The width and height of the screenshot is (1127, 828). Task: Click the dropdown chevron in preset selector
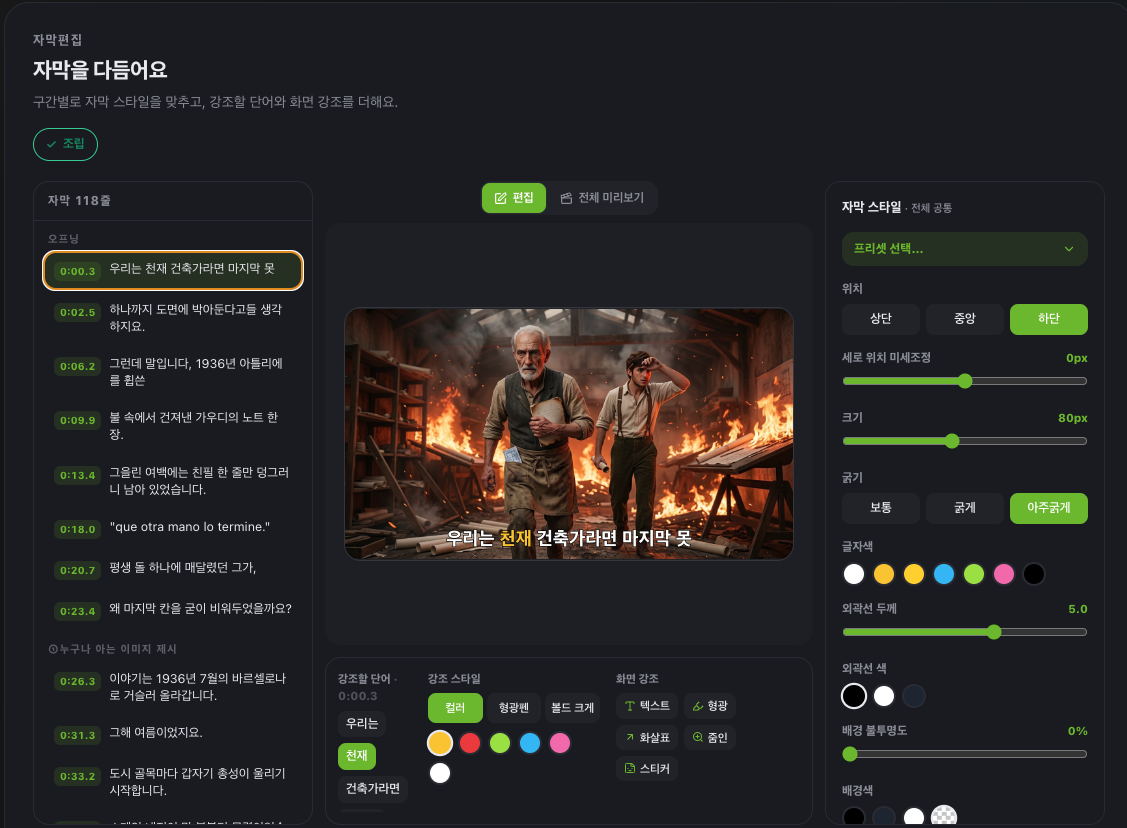1069,249
